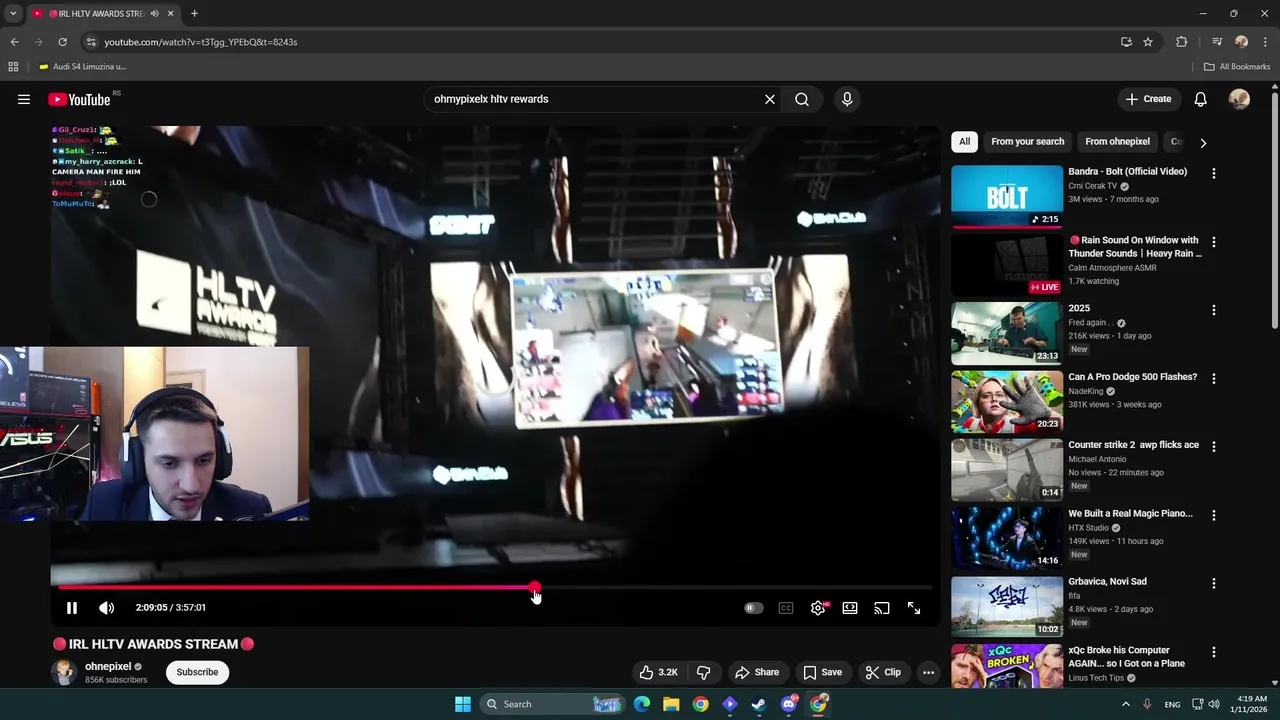Click the magnifier search button
Viewport: 1280px width, 720px height.
(x=802, y=99)
